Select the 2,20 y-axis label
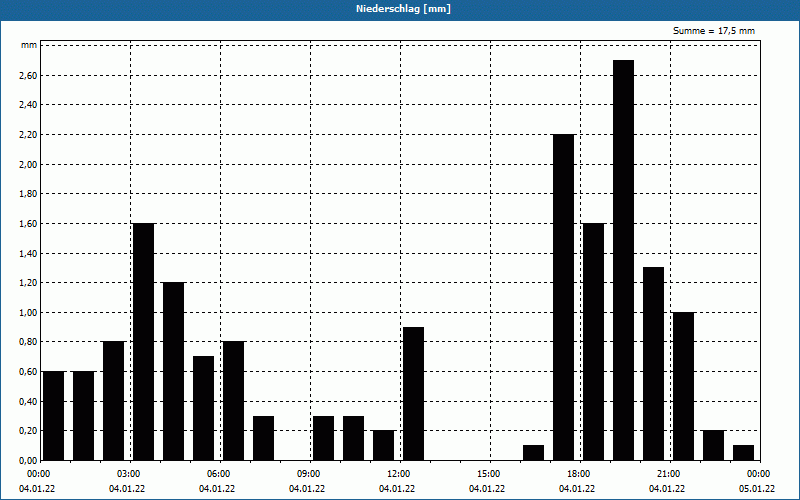Viewport: 800px width, 500px height. (29, 135)
